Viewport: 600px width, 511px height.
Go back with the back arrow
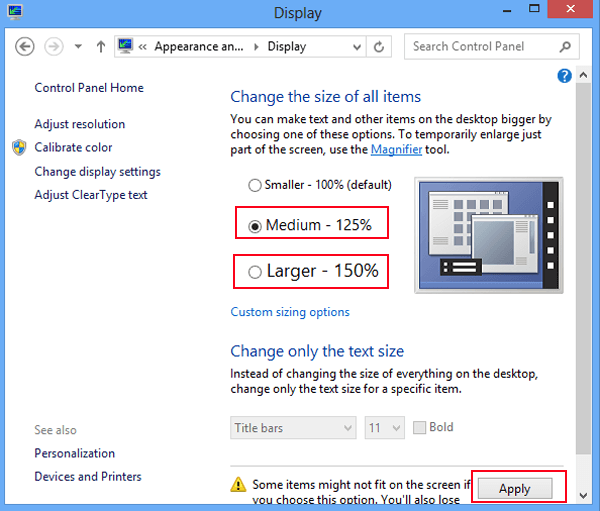(25, 47)
